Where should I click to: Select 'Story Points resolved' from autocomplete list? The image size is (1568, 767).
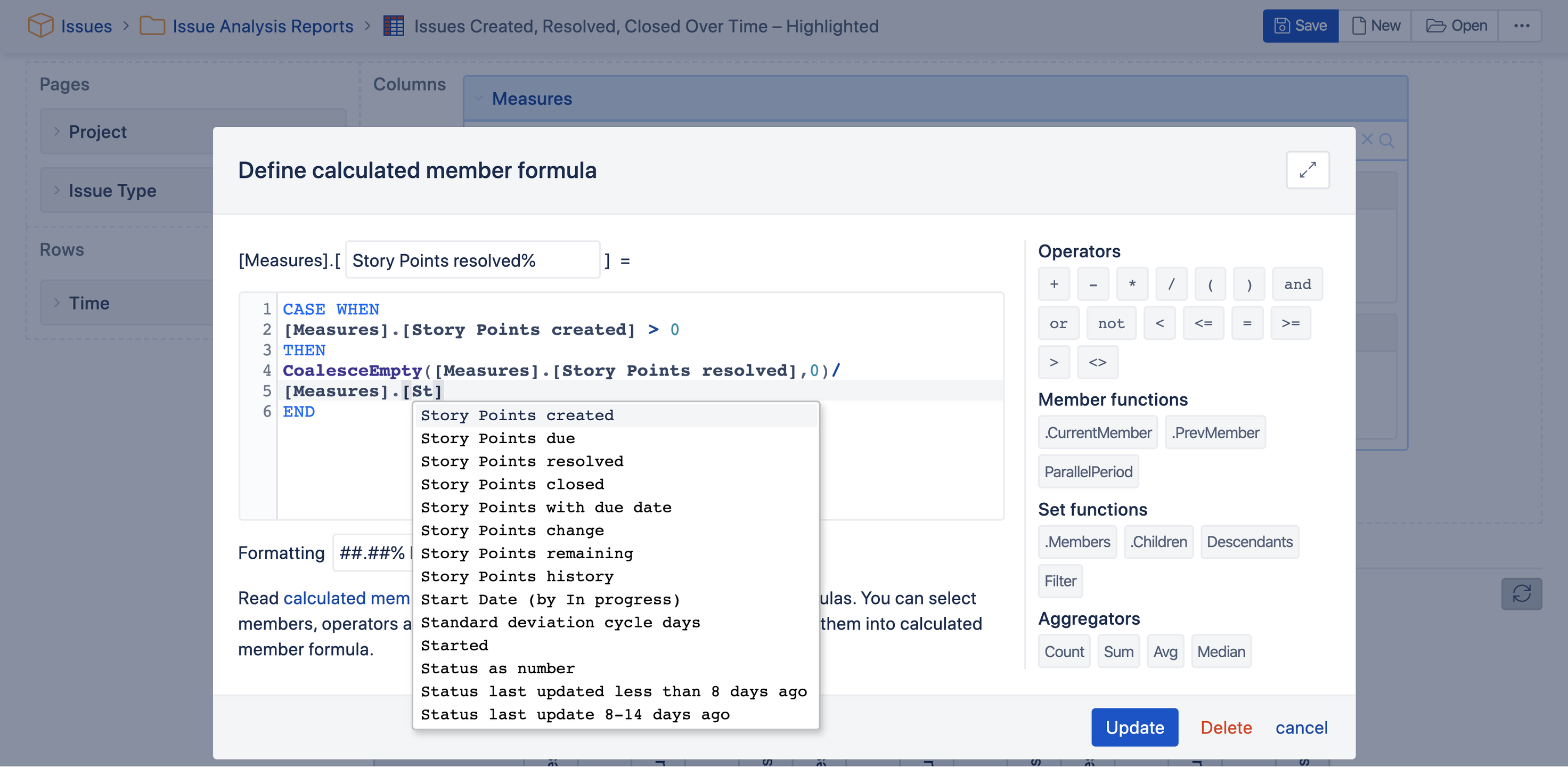click(x=521, y=461)
